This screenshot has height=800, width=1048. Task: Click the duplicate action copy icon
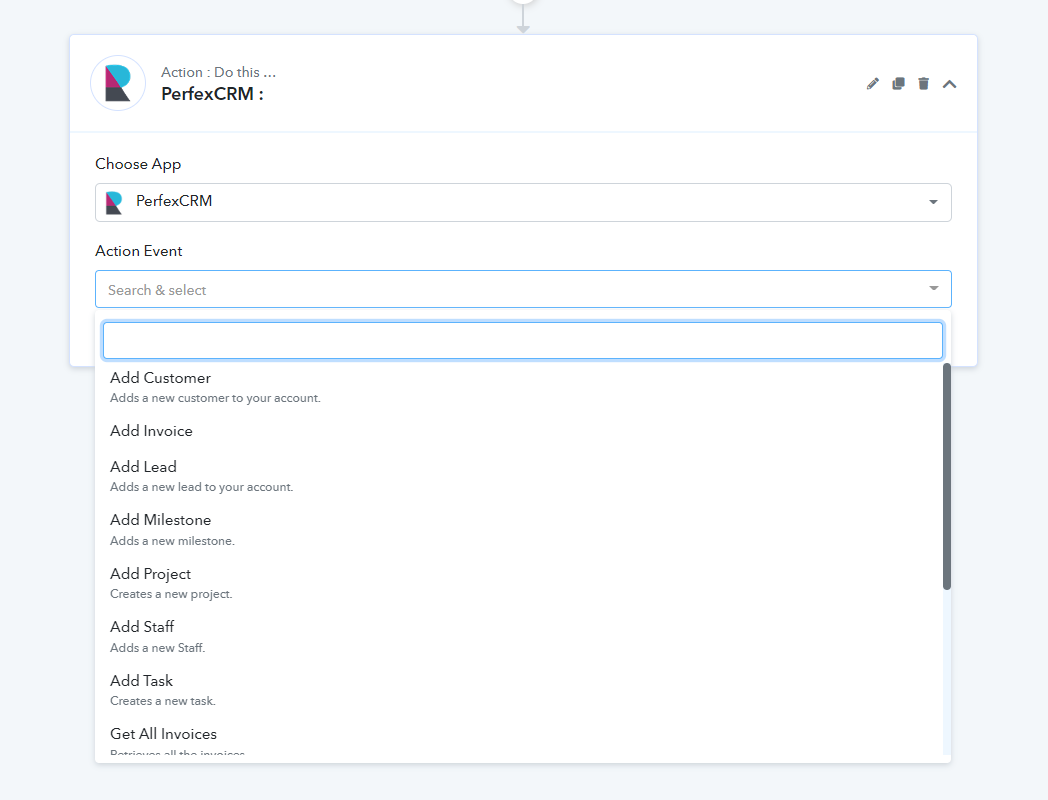(x=898, y=84)
